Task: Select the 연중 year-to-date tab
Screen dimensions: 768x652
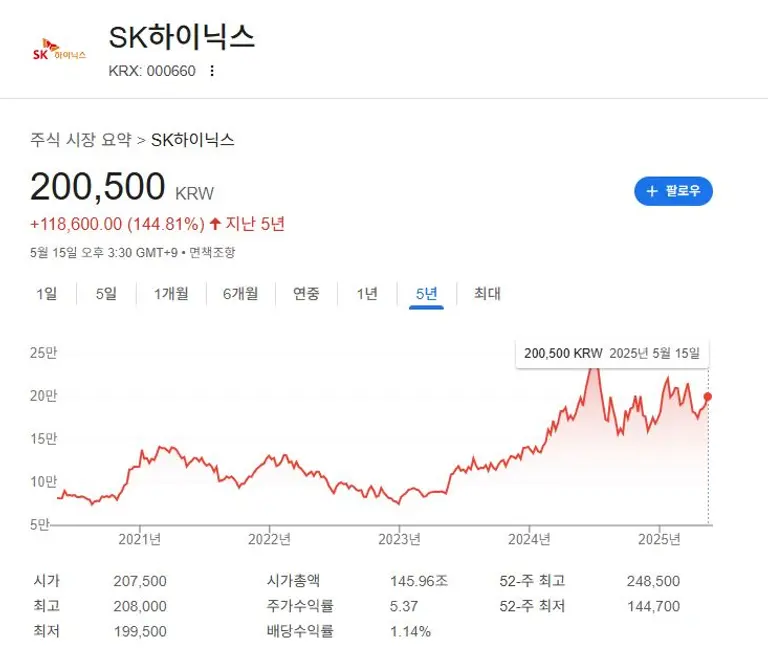Action: pos(306,294)
